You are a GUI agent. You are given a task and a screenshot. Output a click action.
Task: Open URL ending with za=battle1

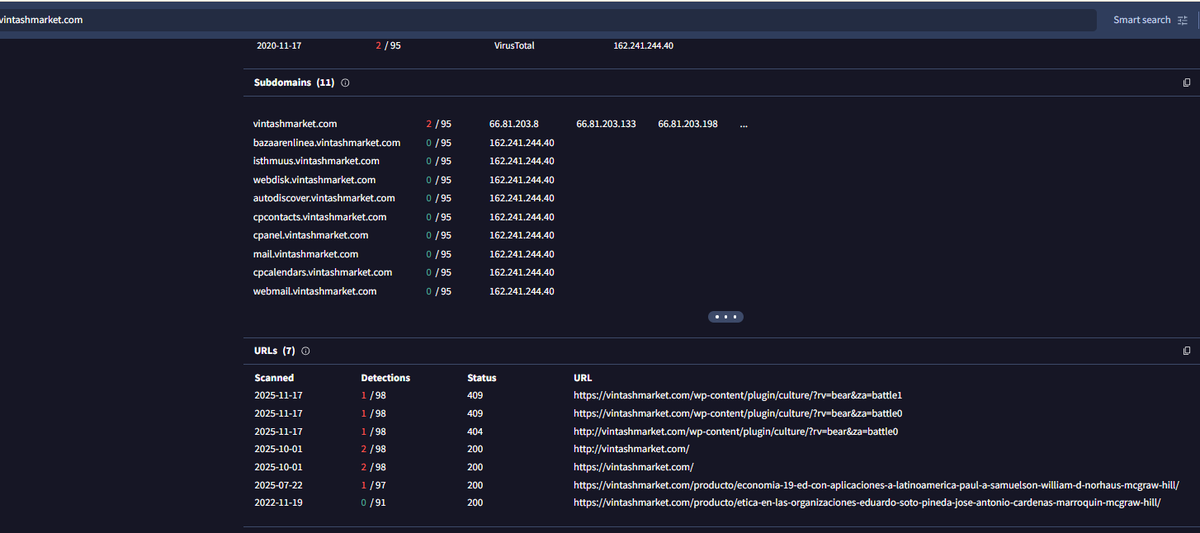738,396
